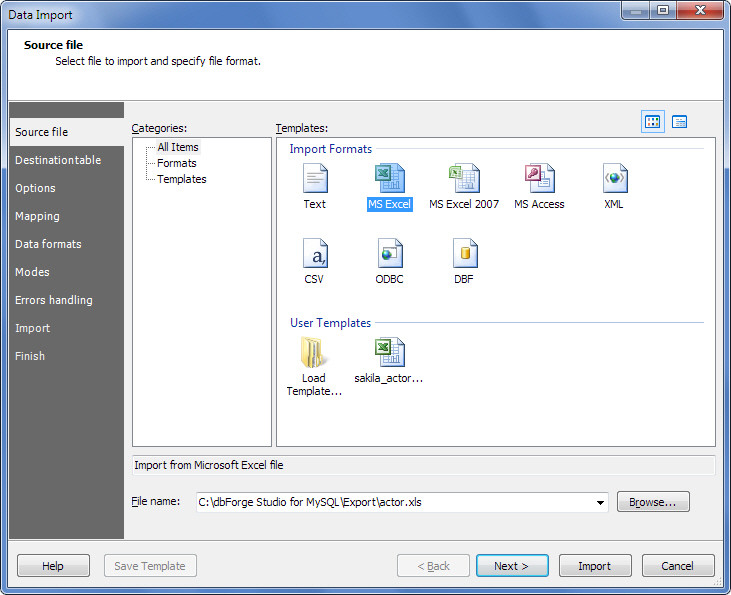This screenshot has width=731, height=595.
Task: Select the Text import format icon
Action: (x=315, y=178)
